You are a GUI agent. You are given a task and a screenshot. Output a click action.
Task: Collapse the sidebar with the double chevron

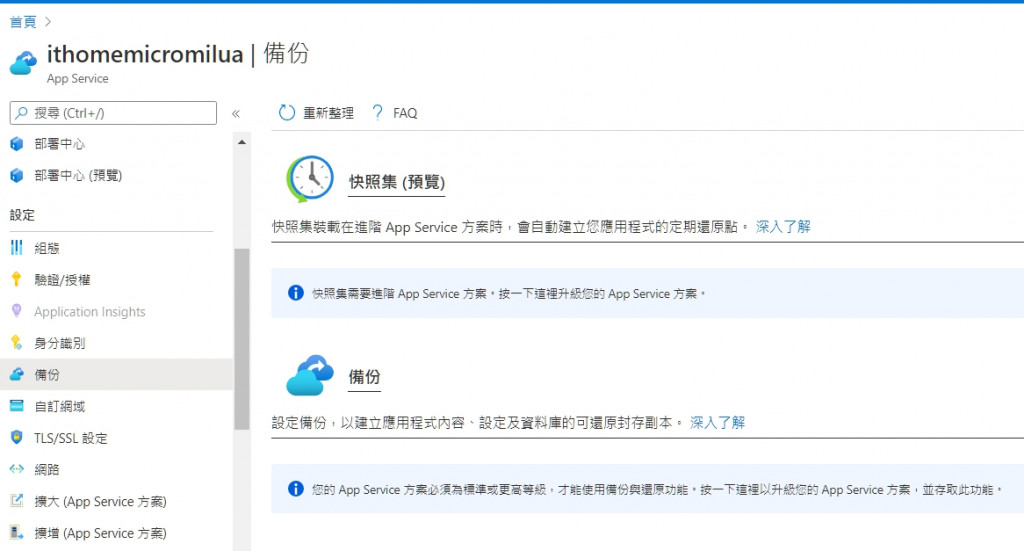tap(236, 114)
